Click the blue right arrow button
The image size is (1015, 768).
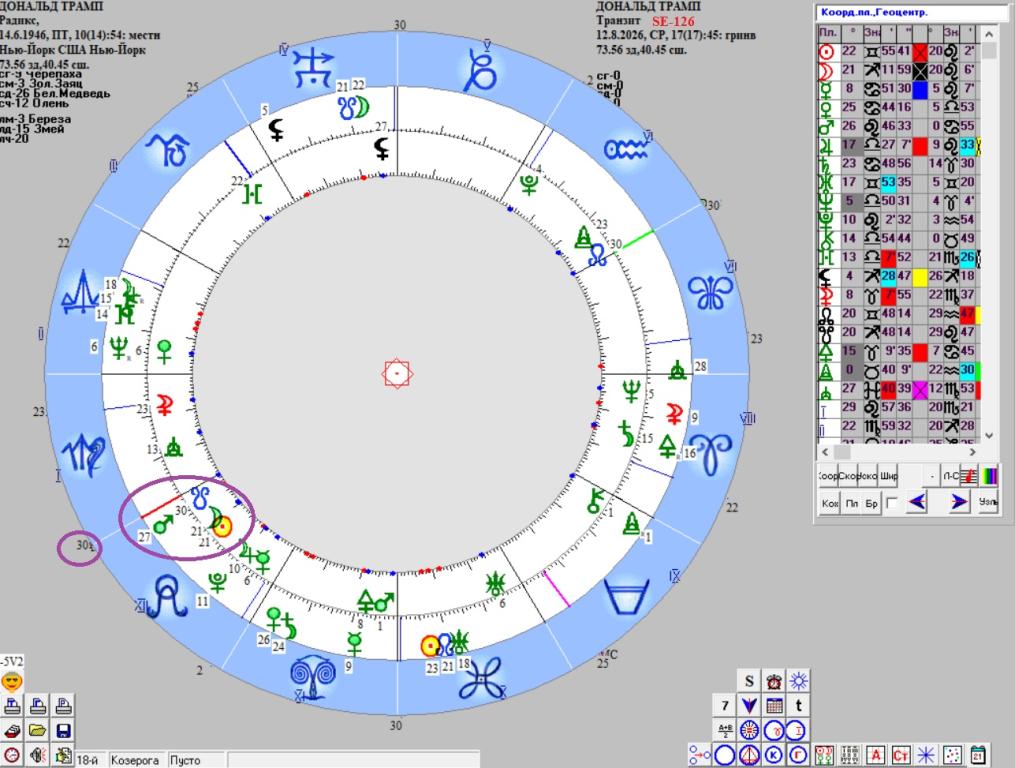pos(959,502)
